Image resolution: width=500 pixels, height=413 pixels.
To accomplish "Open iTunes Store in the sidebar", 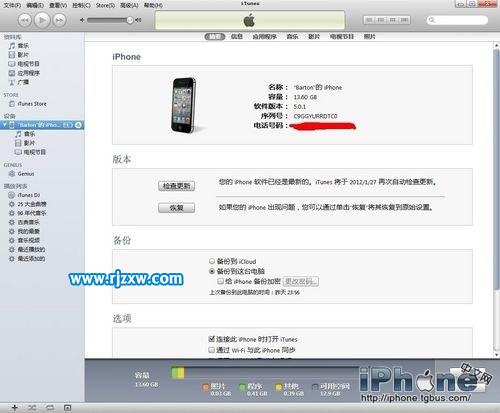I will click(32, 104).
